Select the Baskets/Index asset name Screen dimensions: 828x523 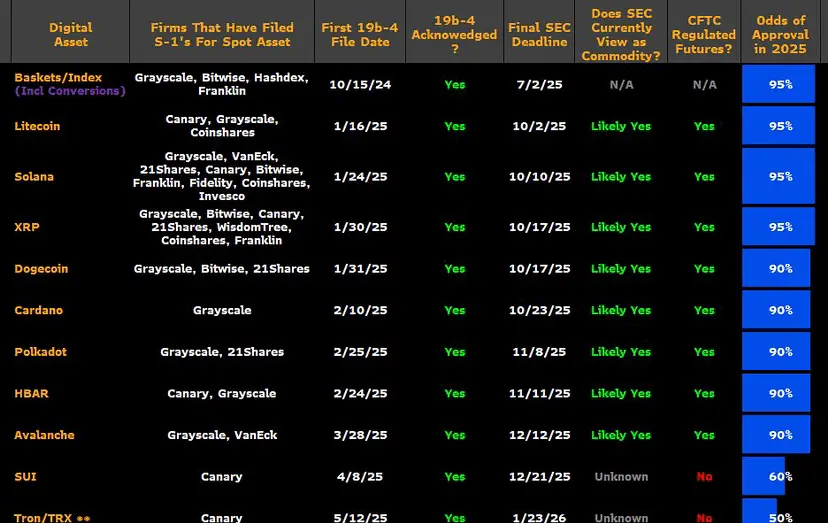[58, 77]
